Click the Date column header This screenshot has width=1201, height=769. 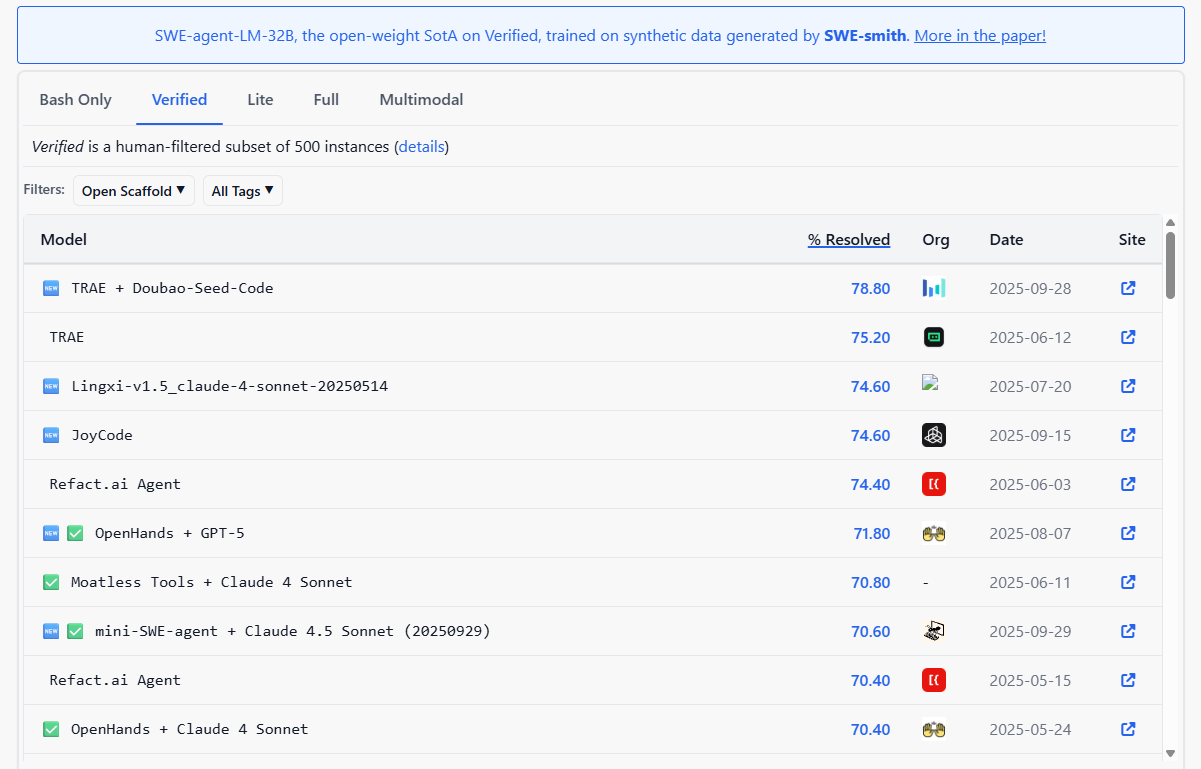click(1007, 240)
